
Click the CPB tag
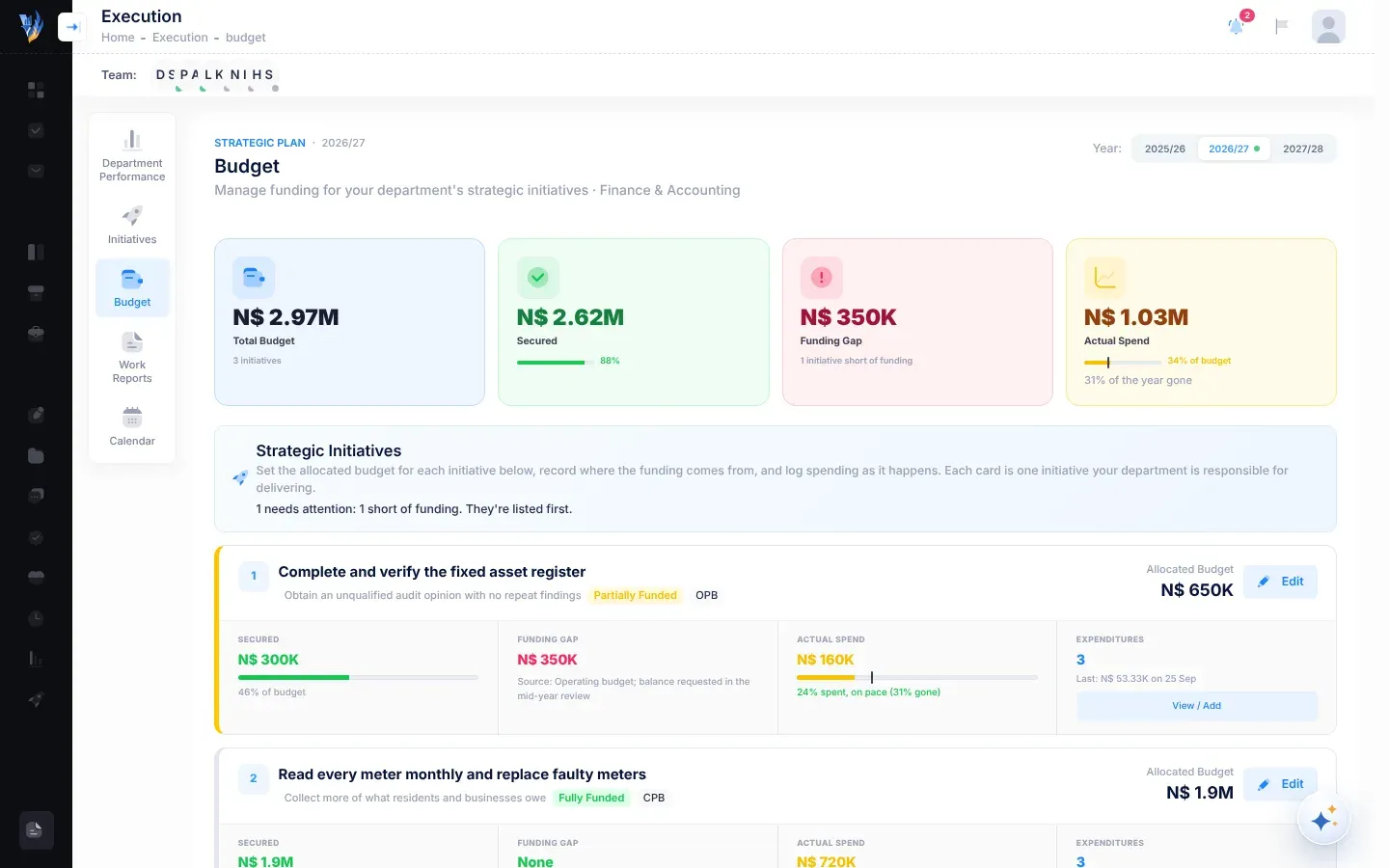tap(654, 798)
